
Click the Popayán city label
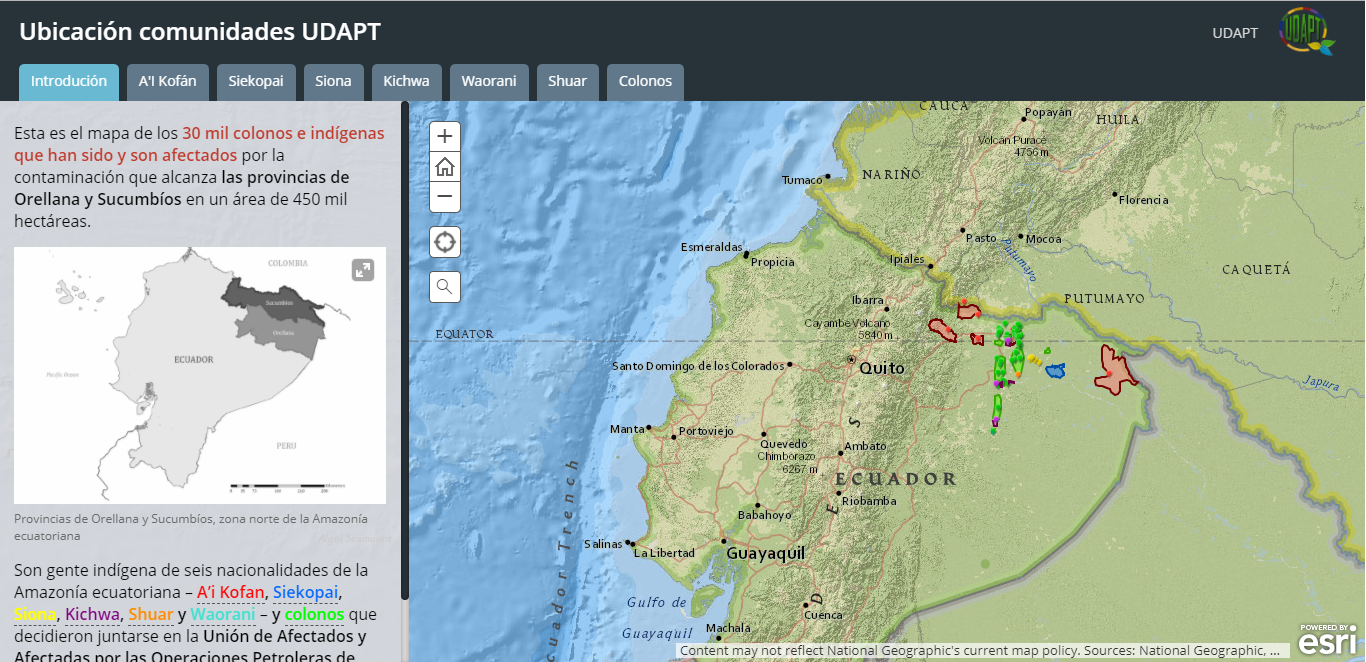click(1049, 113)
